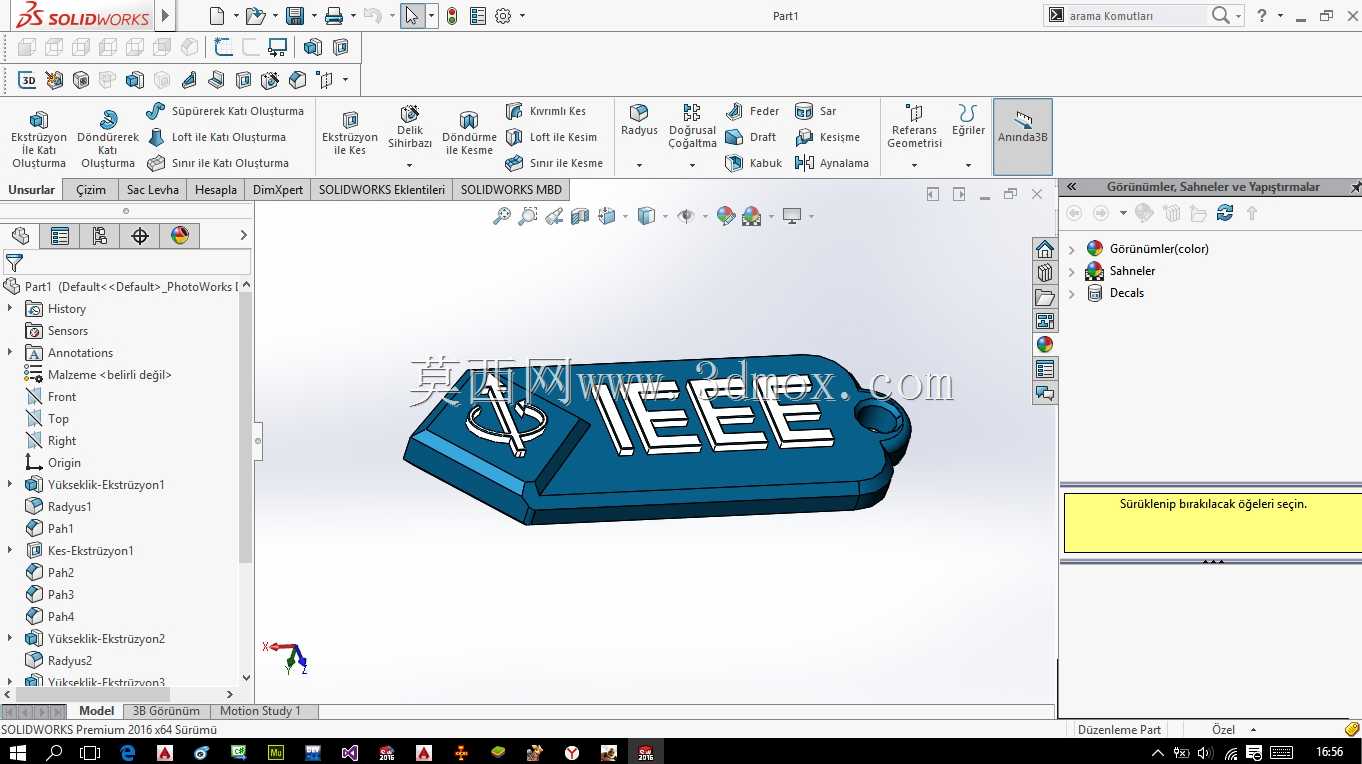Expand the History folder
This screenshot has height=764, width=1362.
point(10,309)
